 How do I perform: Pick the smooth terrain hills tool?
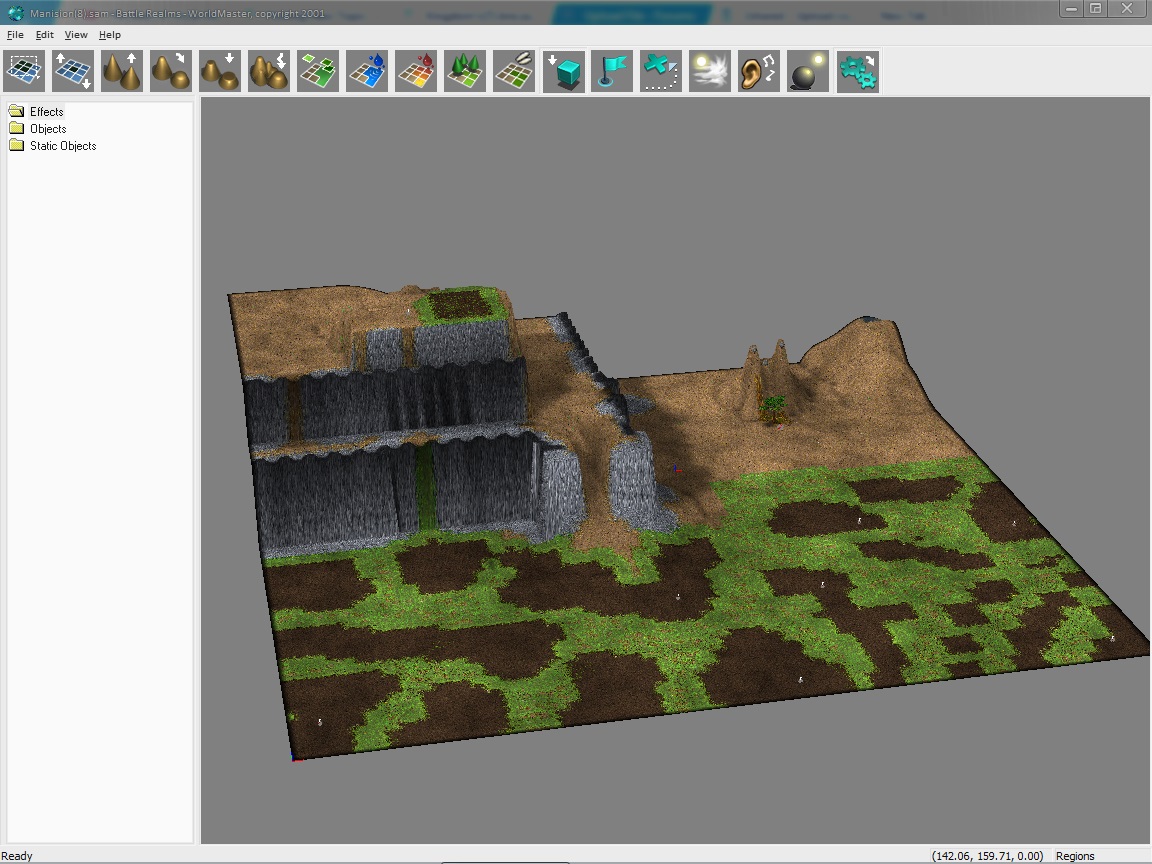[170, 71]
